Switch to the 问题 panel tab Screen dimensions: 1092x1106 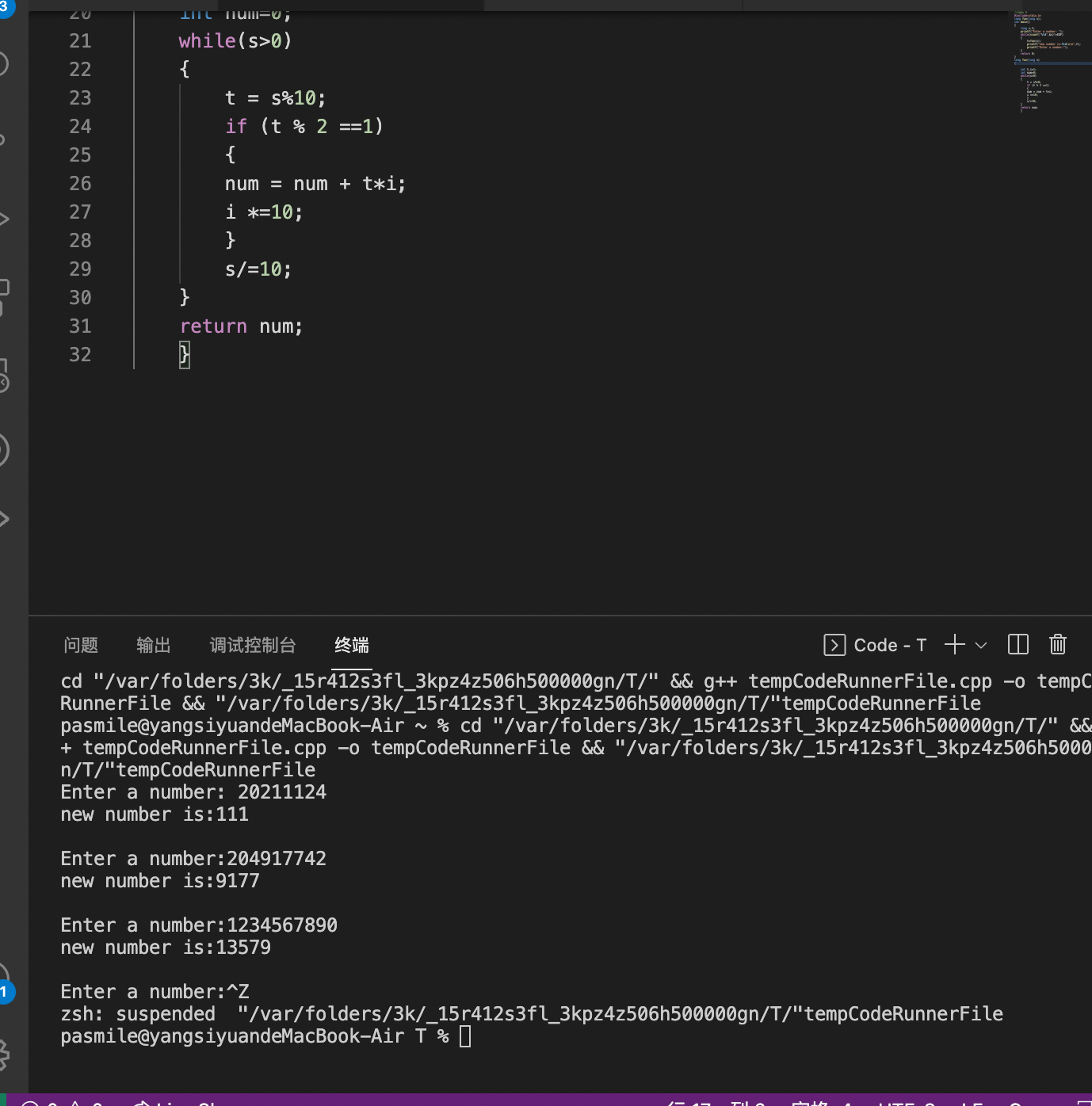(x=81, y=645)
